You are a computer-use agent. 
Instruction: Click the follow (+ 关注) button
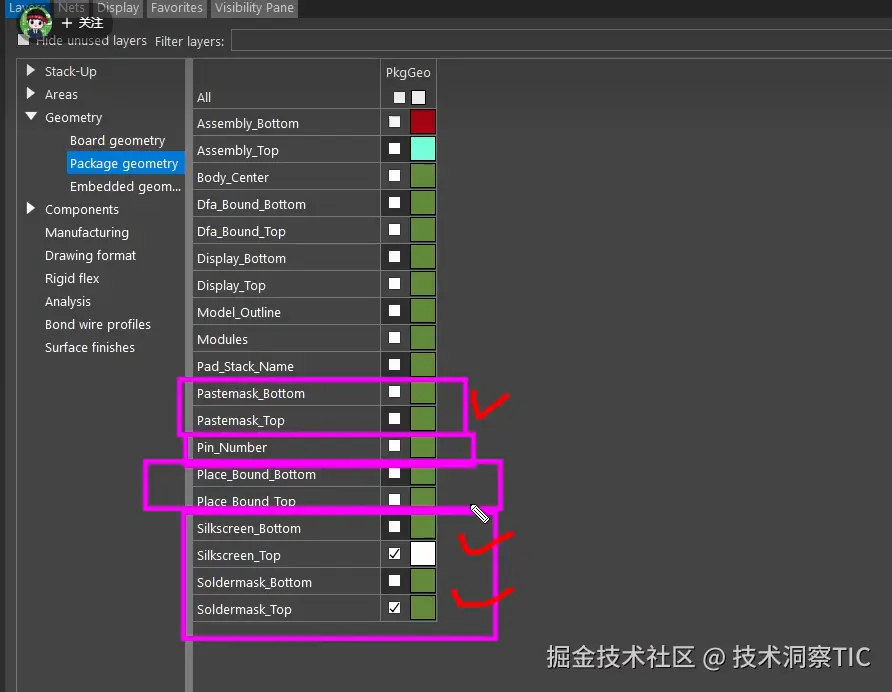[83, 23]
